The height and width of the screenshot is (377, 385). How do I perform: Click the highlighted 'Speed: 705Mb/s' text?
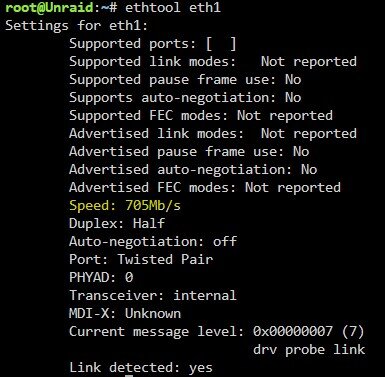pyautogui.click(x=125, y=206)
